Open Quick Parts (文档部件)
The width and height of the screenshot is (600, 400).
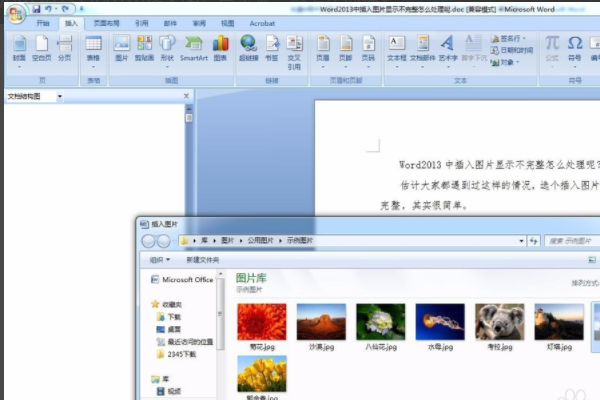422,51
